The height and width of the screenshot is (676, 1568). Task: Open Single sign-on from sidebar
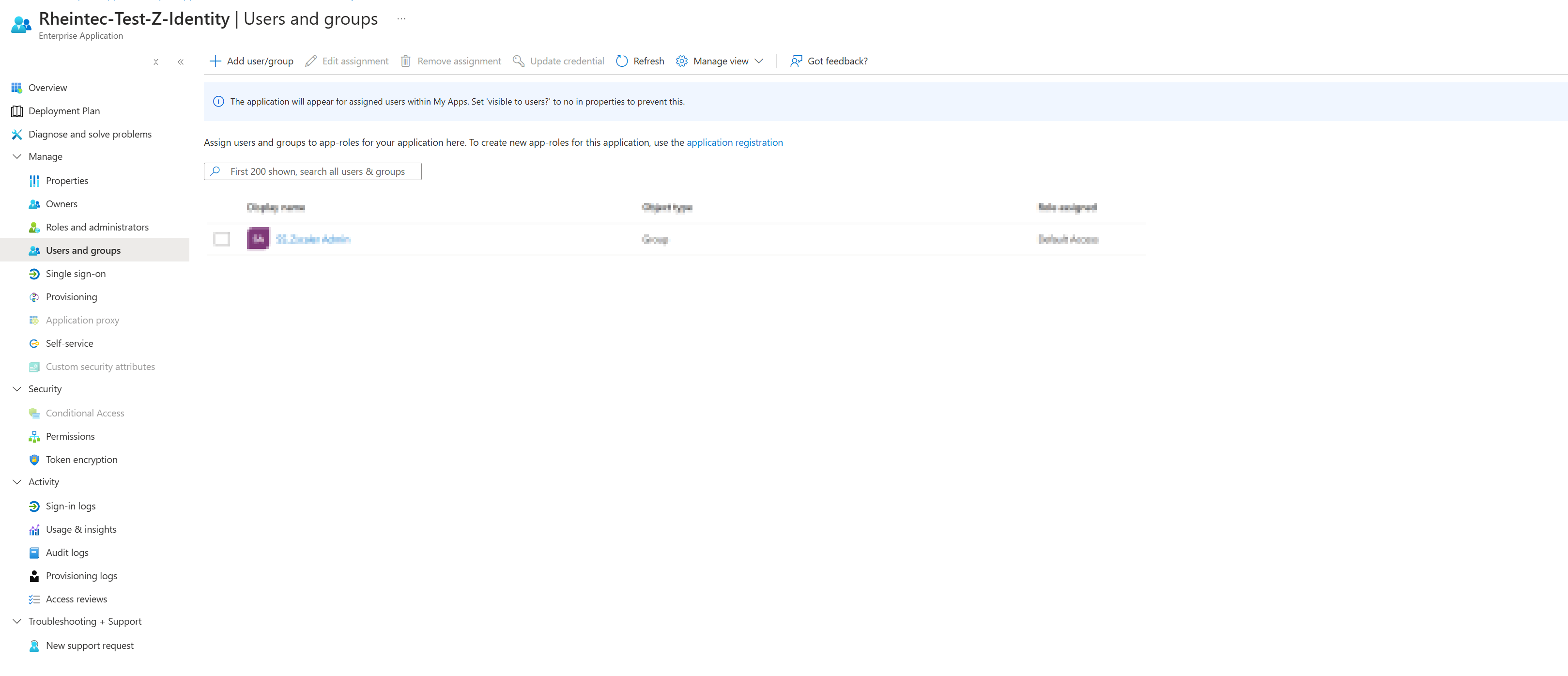(76, 274)
